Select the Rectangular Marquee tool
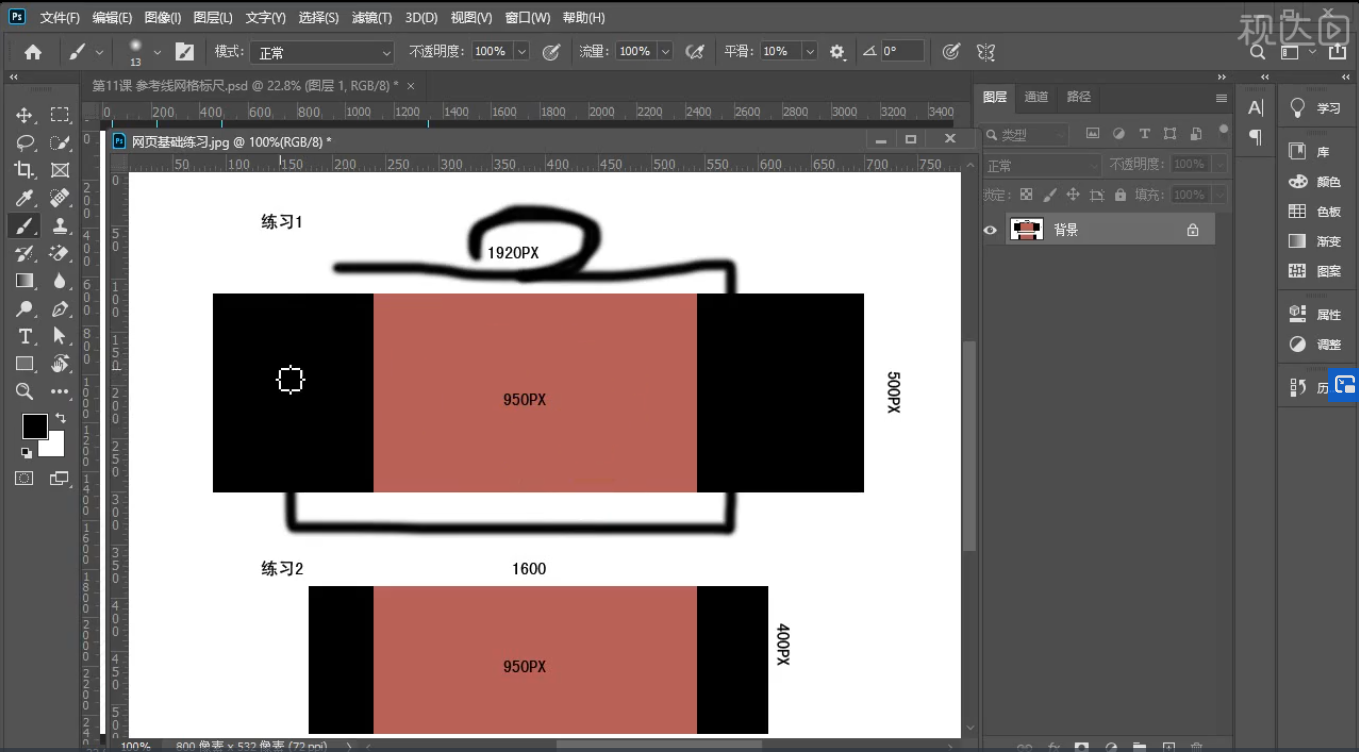The height and width of the screenshot is (752, 1359). pyautogui.click(x=60, y=115)
